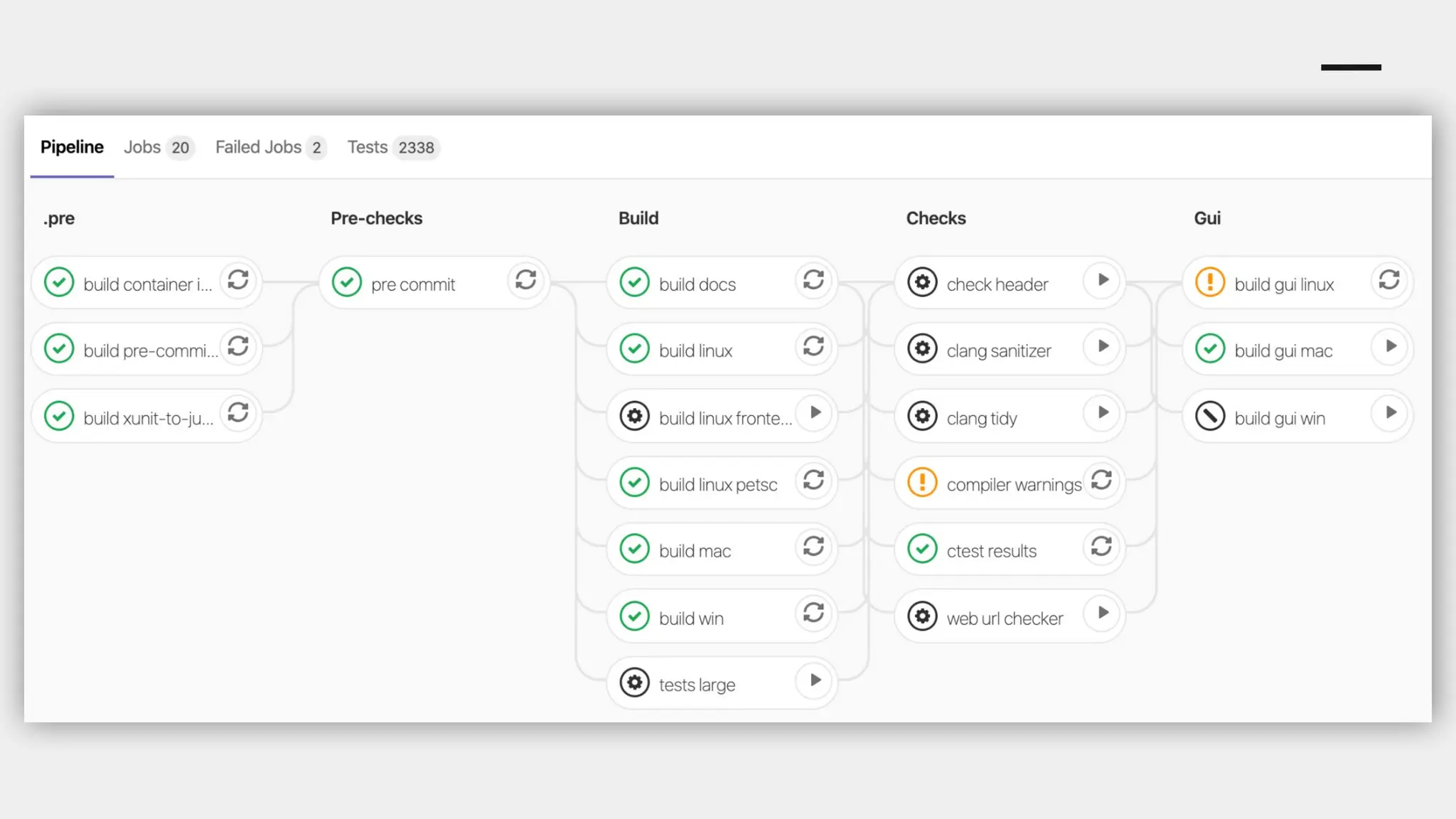This screenshot has width=1456, height=819.
Task: Click the warning status icon on build gui linux
Action: [x=1210, y=282]
